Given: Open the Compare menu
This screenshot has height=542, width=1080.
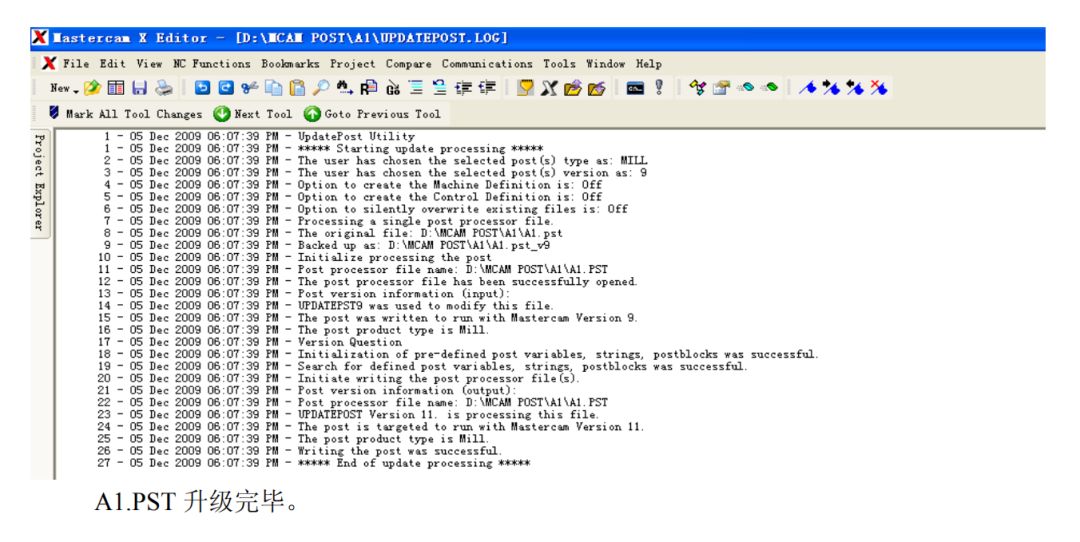Looking at the screenshot, I should point(408,63).
